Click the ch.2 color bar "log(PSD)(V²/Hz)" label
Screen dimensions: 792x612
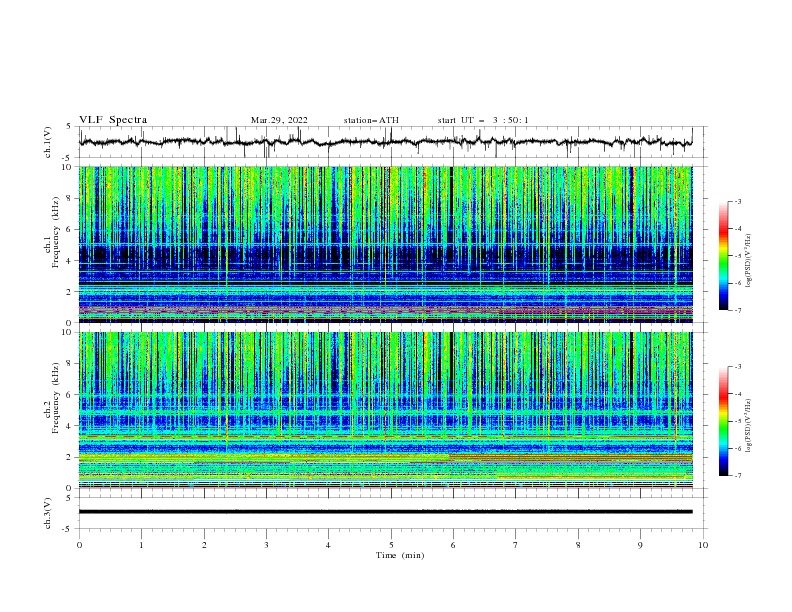[749, 426]
